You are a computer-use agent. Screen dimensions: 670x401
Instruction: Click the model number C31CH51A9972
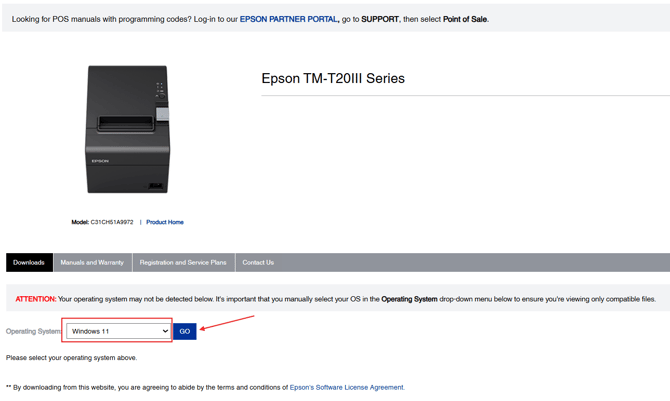coord(112,222)
